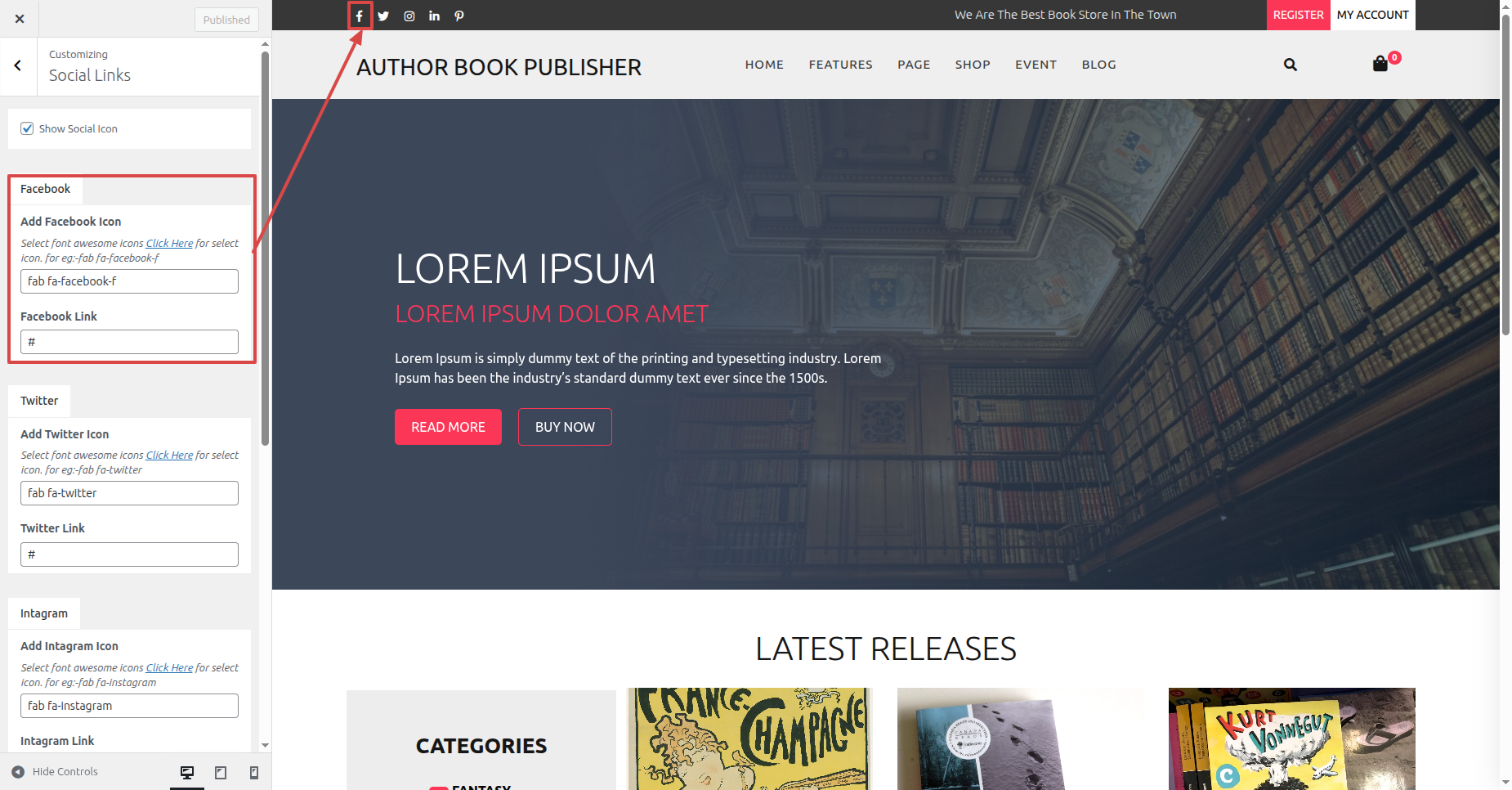The width and height of the screenshot is (1512, 790).
Task: Toggle the Show Social Icon checkbox
Action: pyautogui.click(x=27, y=128)
